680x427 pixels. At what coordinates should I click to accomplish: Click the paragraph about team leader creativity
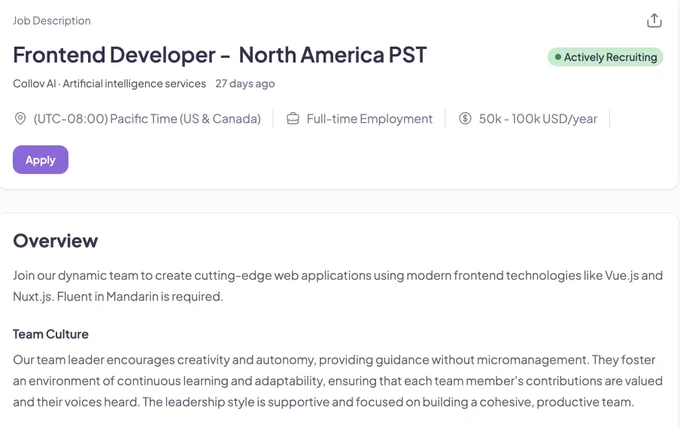click(x=338, y=381)
